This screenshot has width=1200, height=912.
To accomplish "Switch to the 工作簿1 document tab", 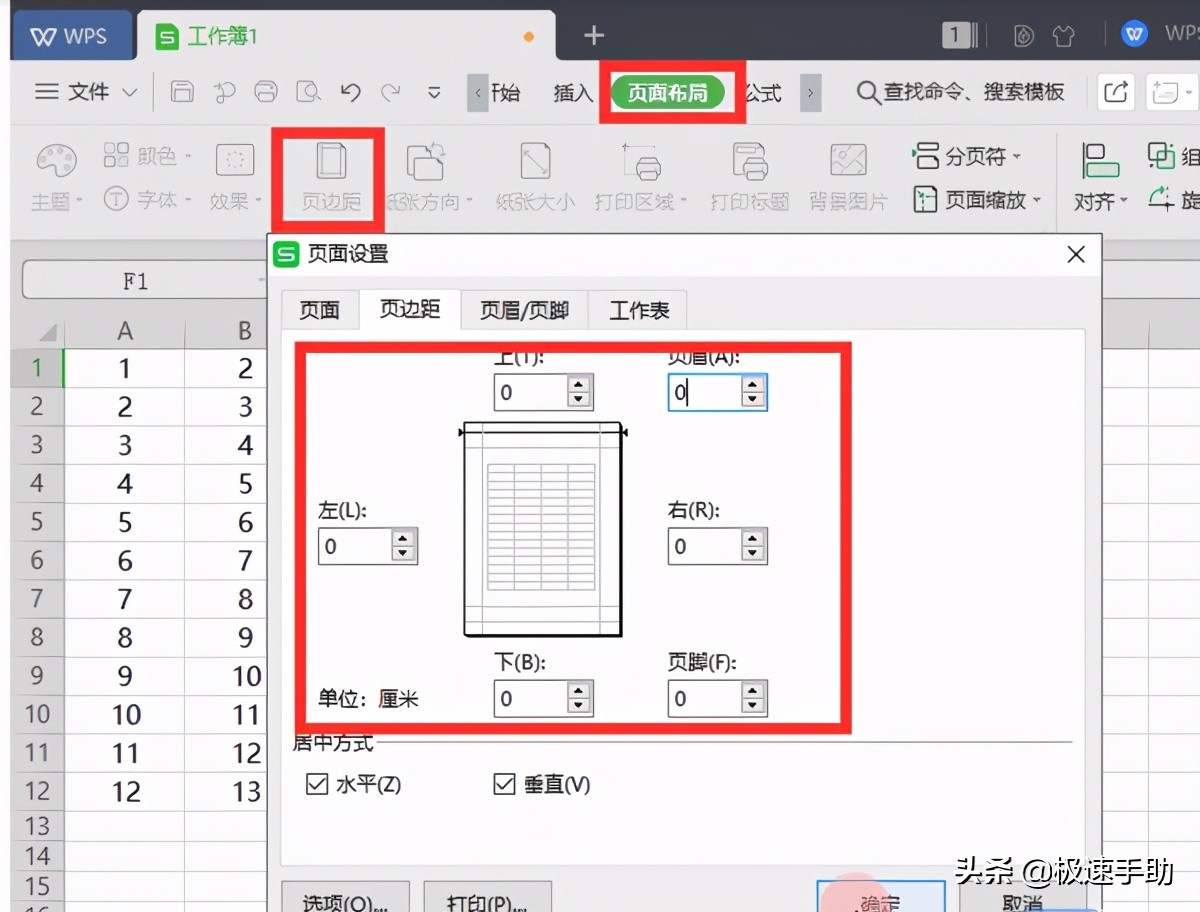I will (x=345, y=36).
